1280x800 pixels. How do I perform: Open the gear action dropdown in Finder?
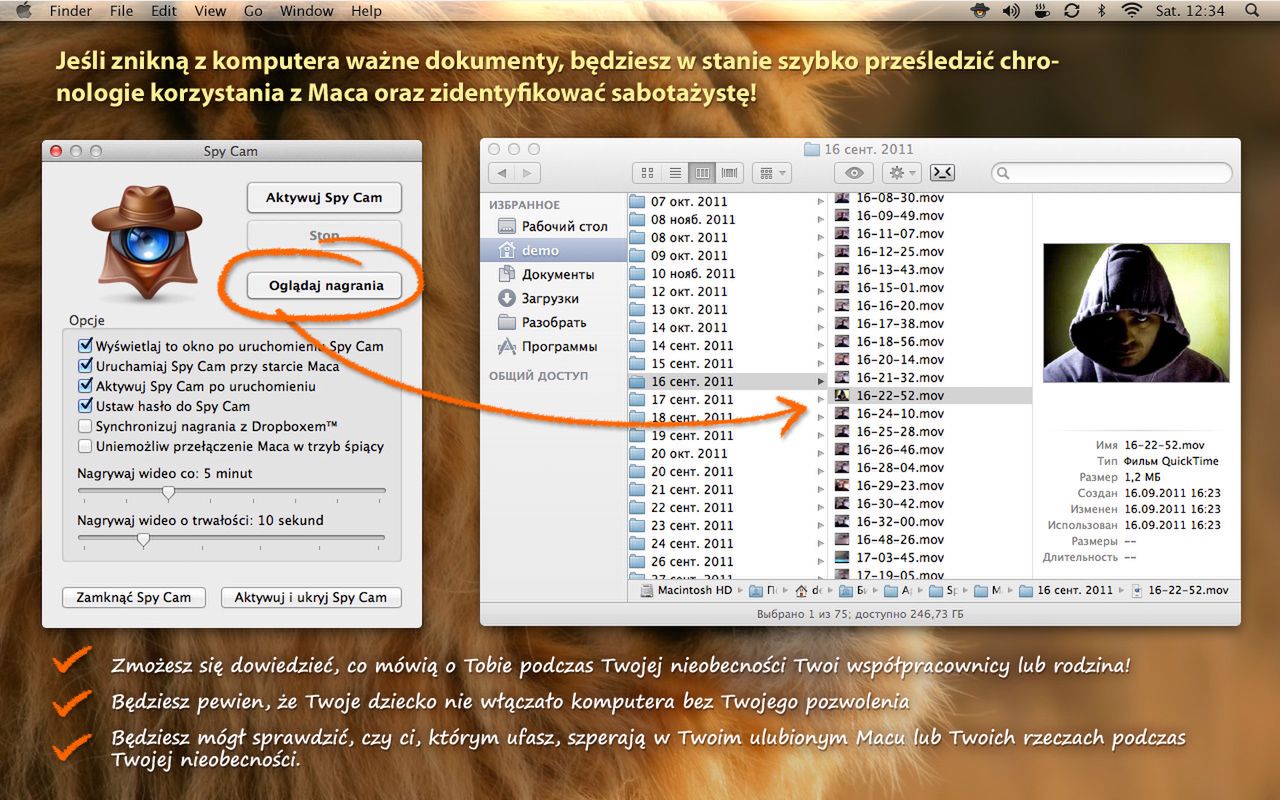pyautogui.click(x=900, y=173)
